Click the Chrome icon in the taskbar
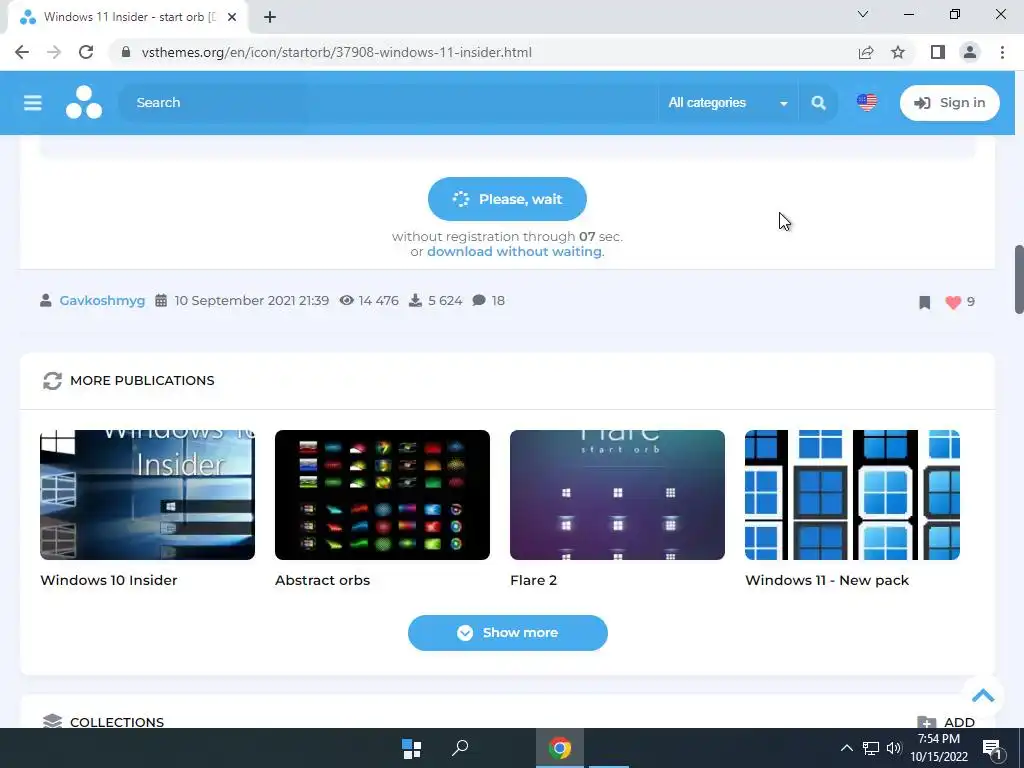This screenshot has width=1024, height=768. 560,748
